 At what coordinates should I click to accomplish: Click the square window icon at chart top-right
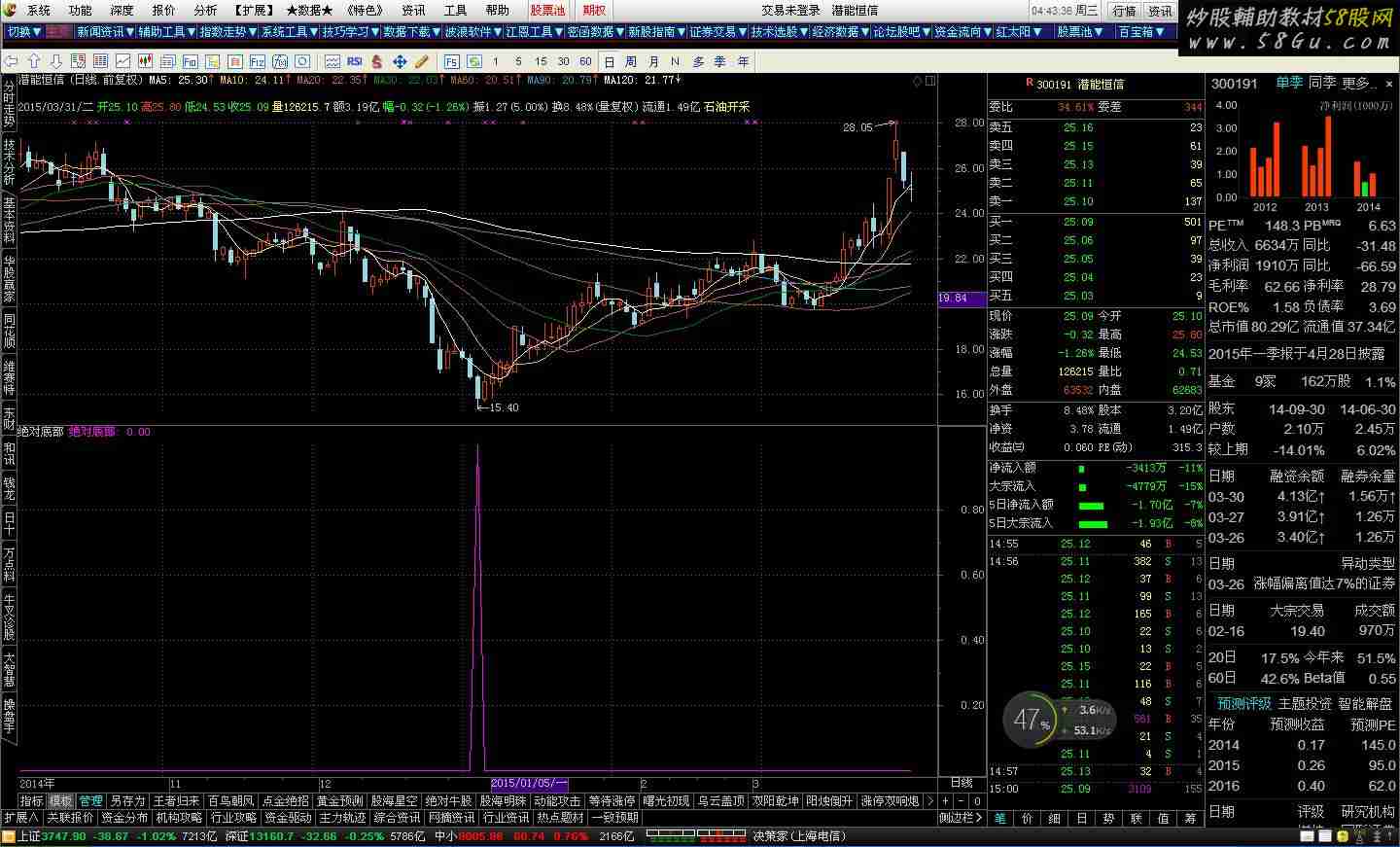point(930,81)
